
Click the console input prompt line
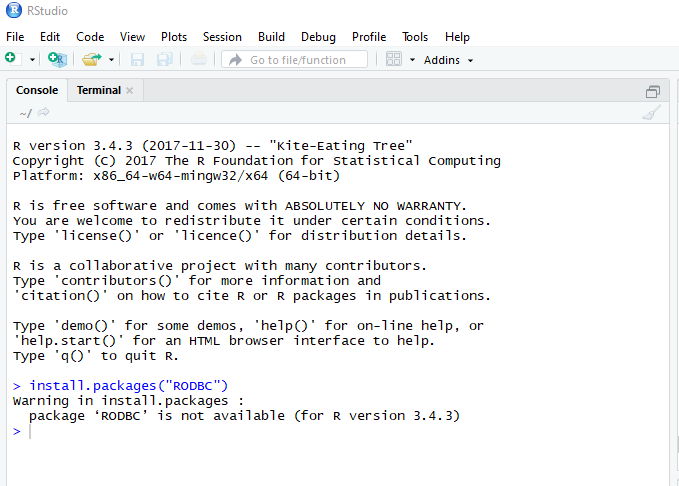338,431
